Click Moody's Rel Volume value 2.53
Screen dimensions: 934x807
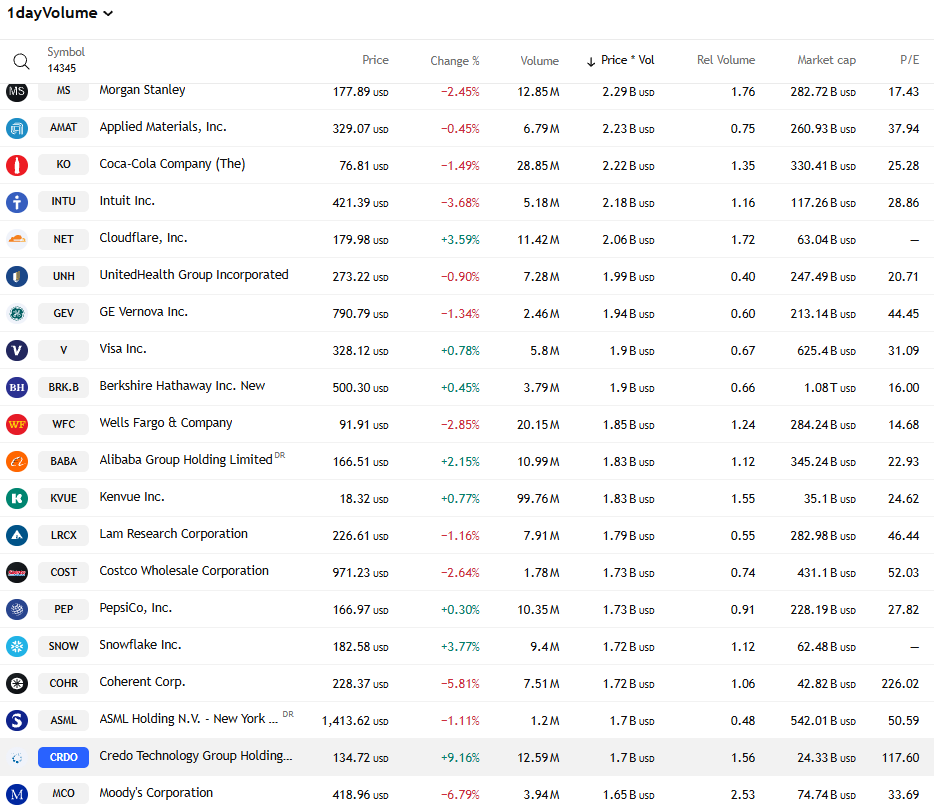click(743, 794)
